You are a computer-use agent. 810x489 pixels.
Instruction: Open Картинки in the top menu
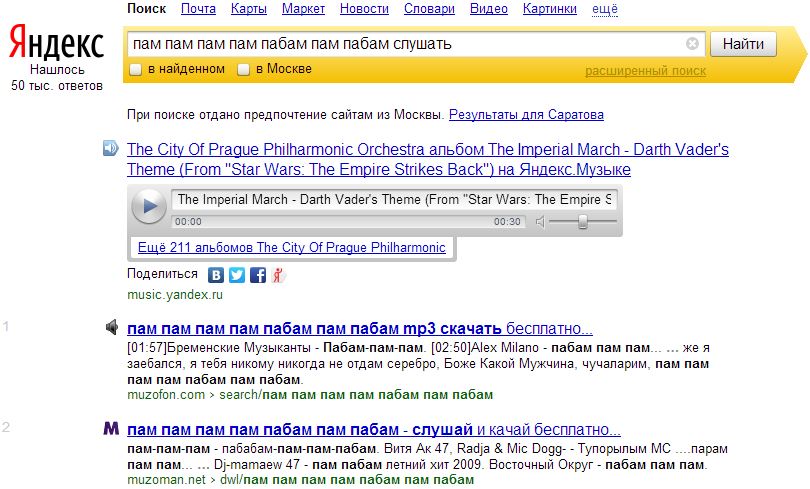550,9
